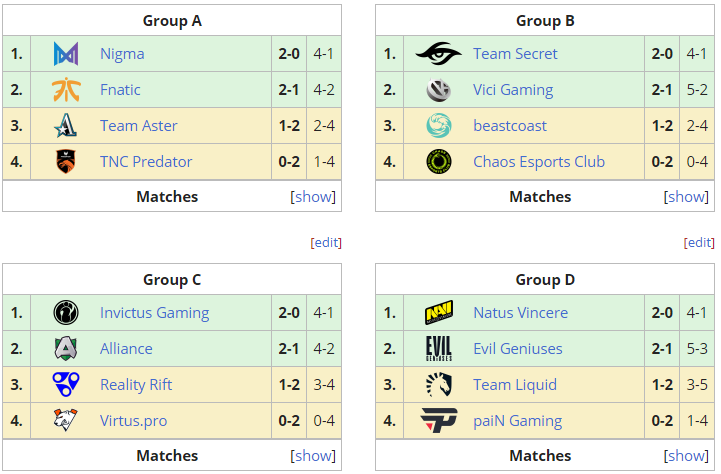Click the Virtus.pro logo icon
This screenshot has width=721, height=474.
pyautogui.click(x=67, y=421)
